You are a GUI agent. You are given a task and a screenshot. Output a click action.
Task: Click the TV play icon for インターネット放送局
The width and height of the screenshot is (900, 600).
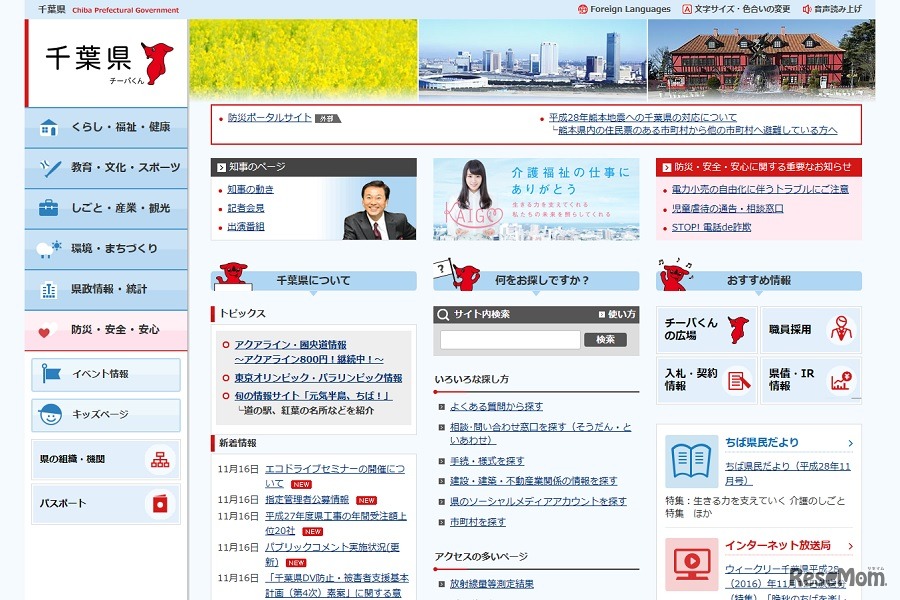click(690, 562)
